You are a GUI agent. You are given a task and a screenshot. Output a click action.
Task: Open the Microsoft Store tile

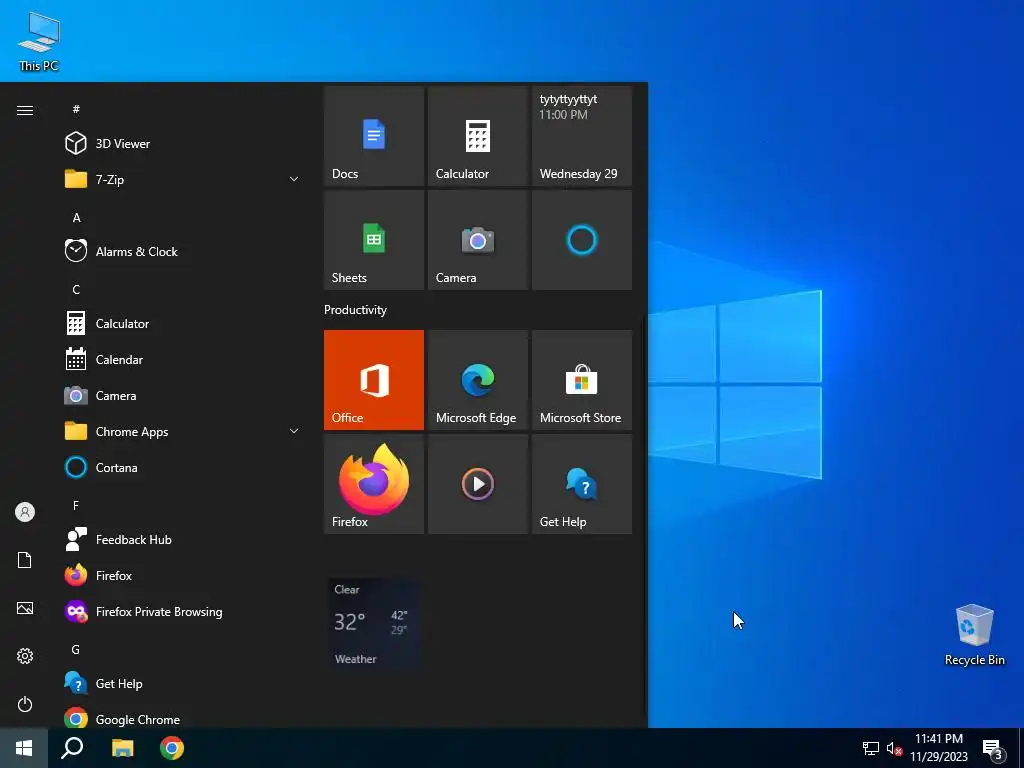tap(582, 380)
